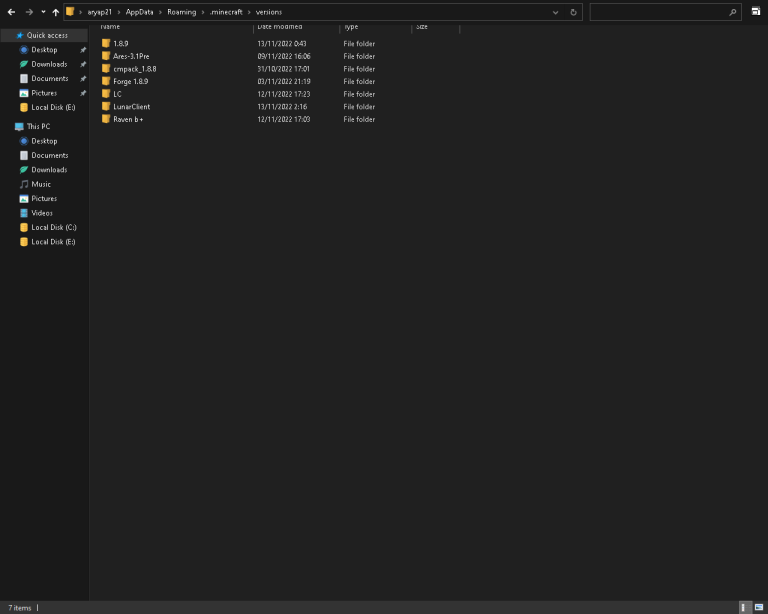Expand chevron after .minecraft breadcrumb
768x614 pixels.
coord(249,12)
